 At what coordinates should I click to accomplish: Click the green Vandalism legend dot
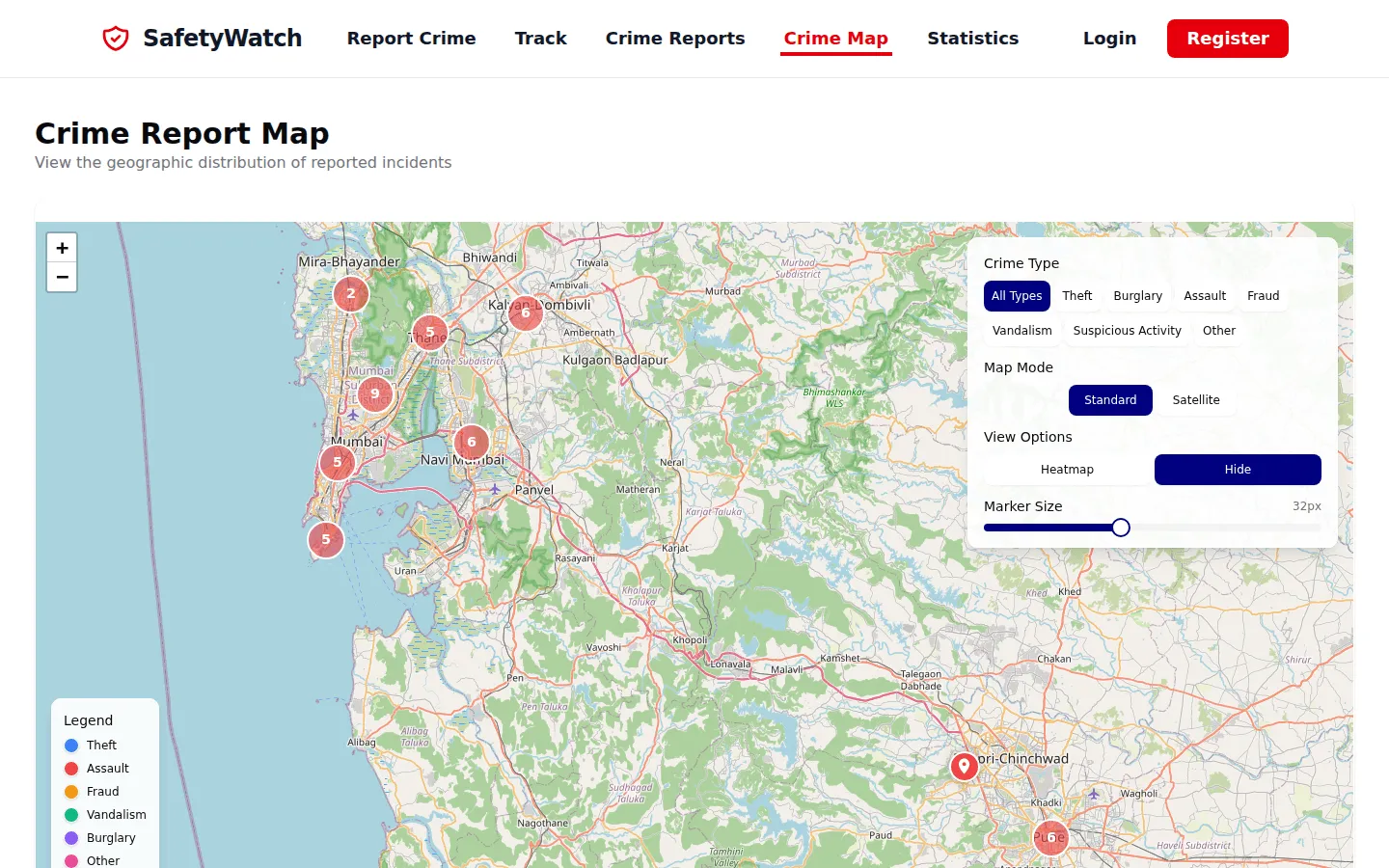click(x=71, y=815)
